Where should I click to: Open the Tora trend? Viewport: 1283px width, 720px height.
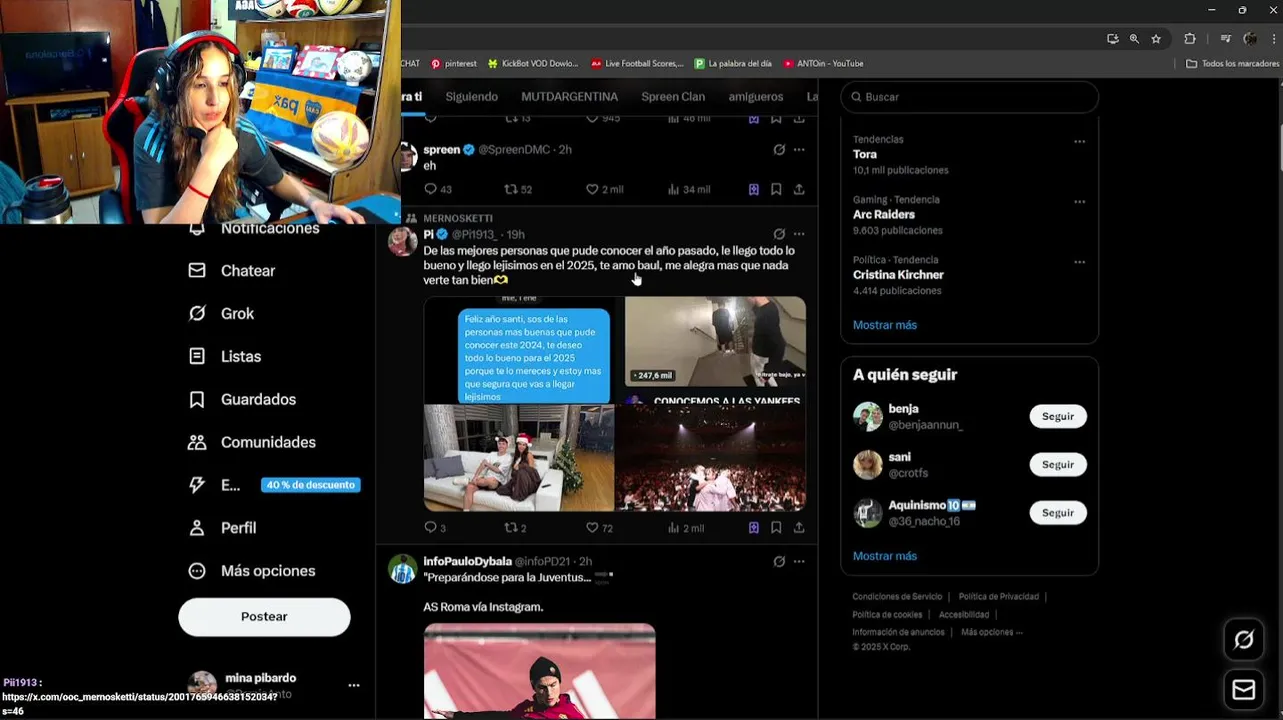coord(969,155)
